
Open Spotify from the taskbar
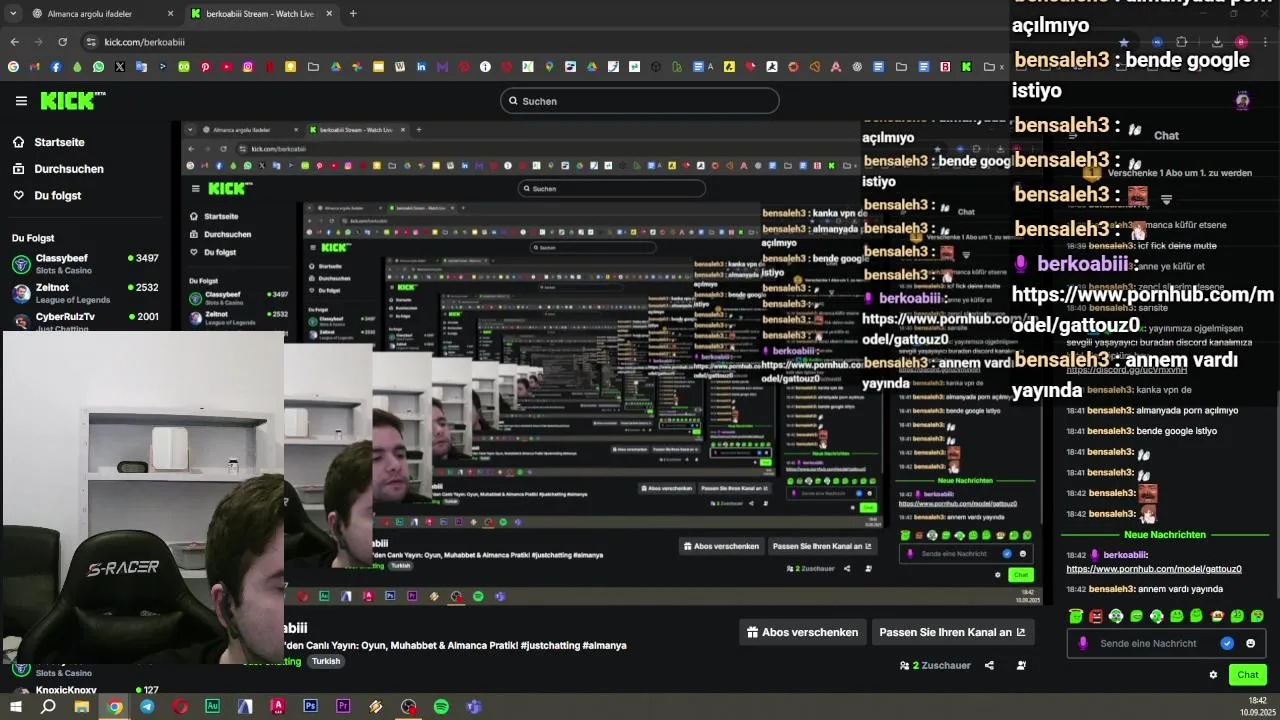tap(441, 706)
